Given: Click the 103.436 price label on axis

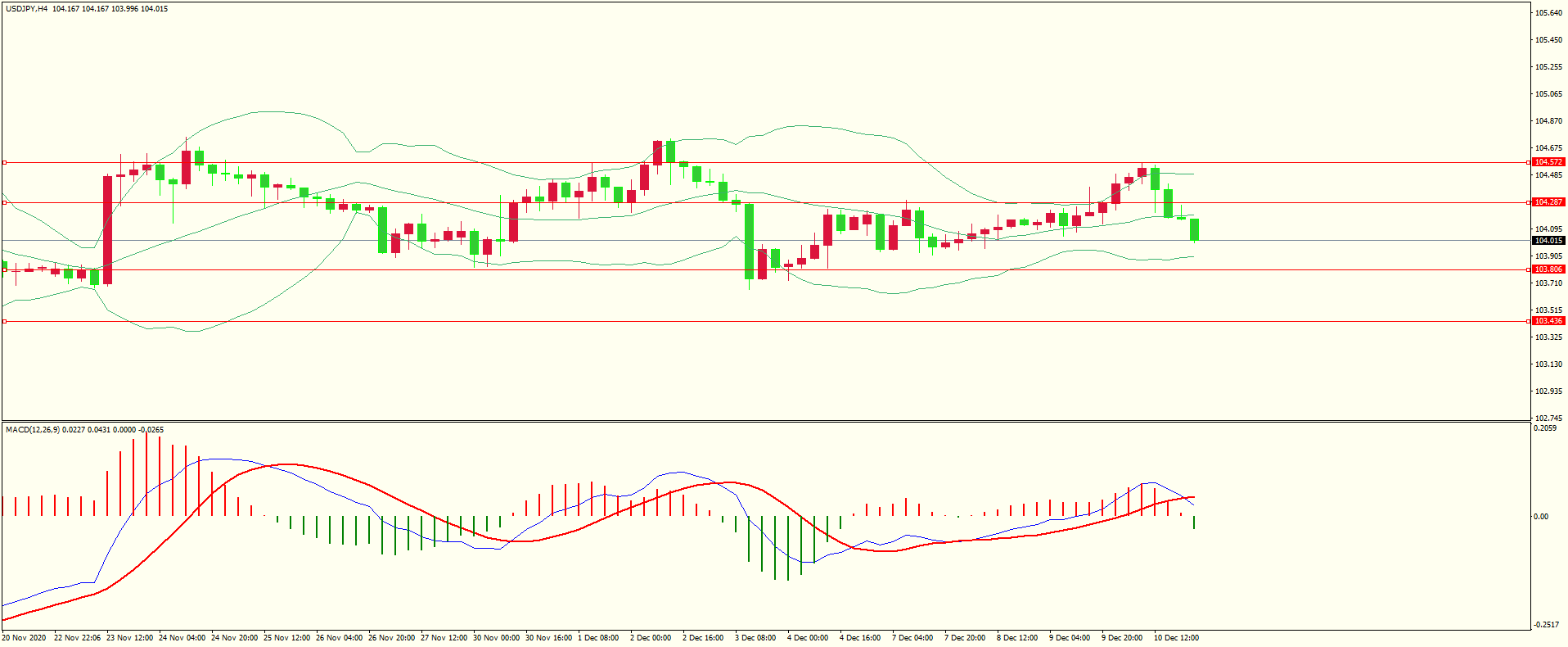Looking at the screenshot, I should pyautogui.click(x=1548, y=321).
